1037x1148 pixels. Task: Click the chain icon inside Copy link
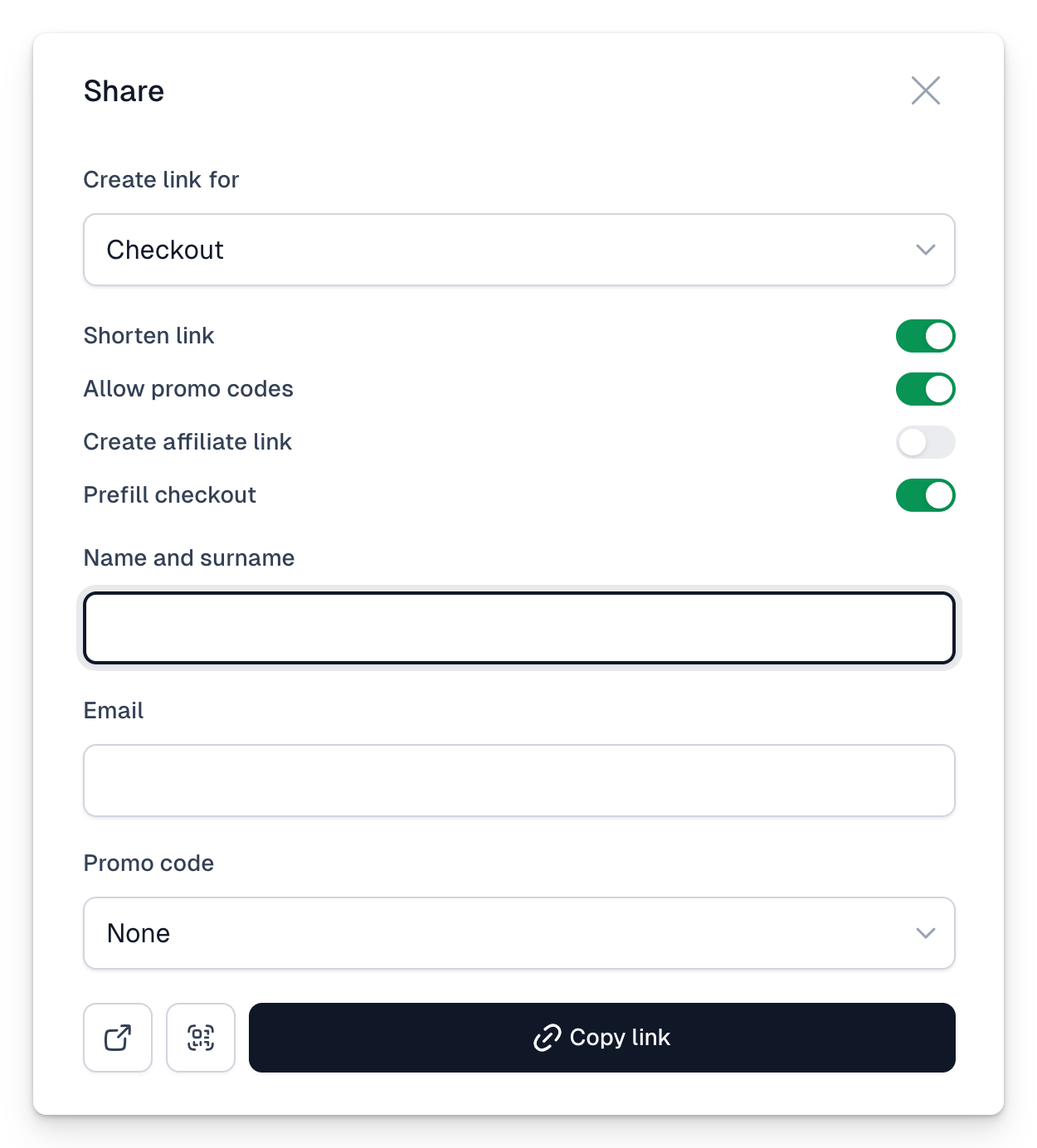[x=548, y=1038]
